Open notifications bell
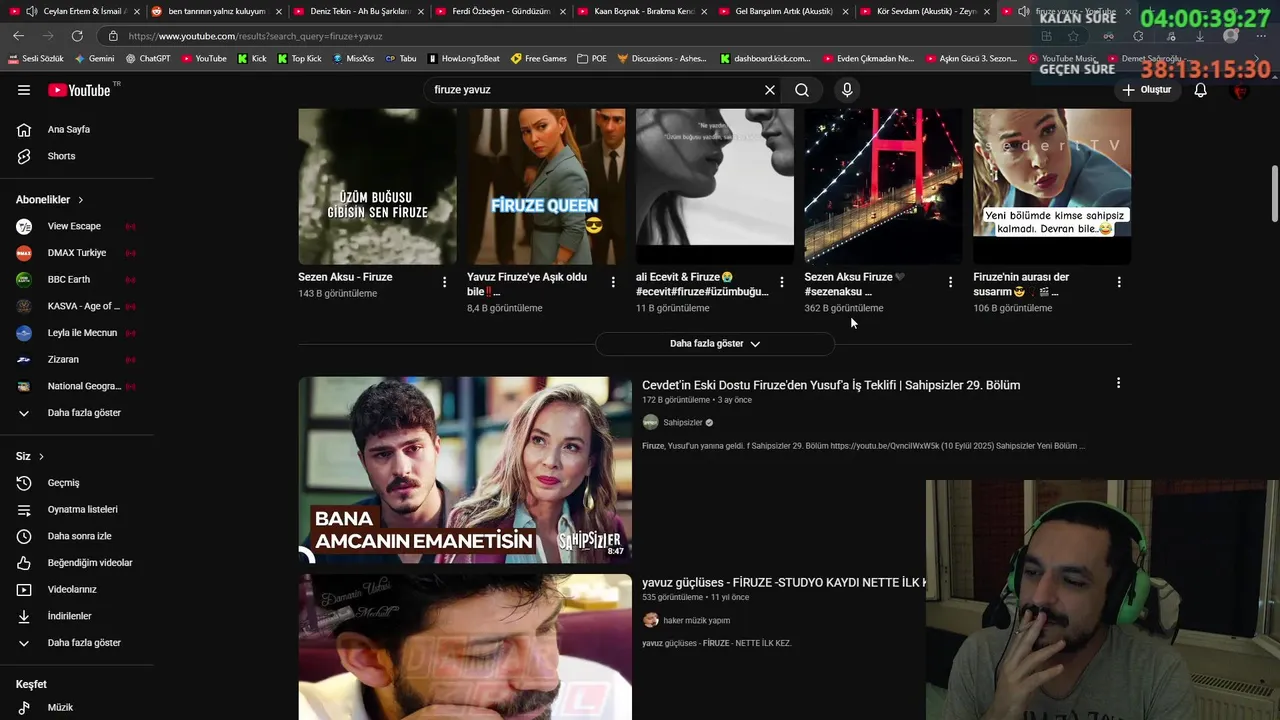This screenshot has height=720, width=1280. pos(1200,90)
